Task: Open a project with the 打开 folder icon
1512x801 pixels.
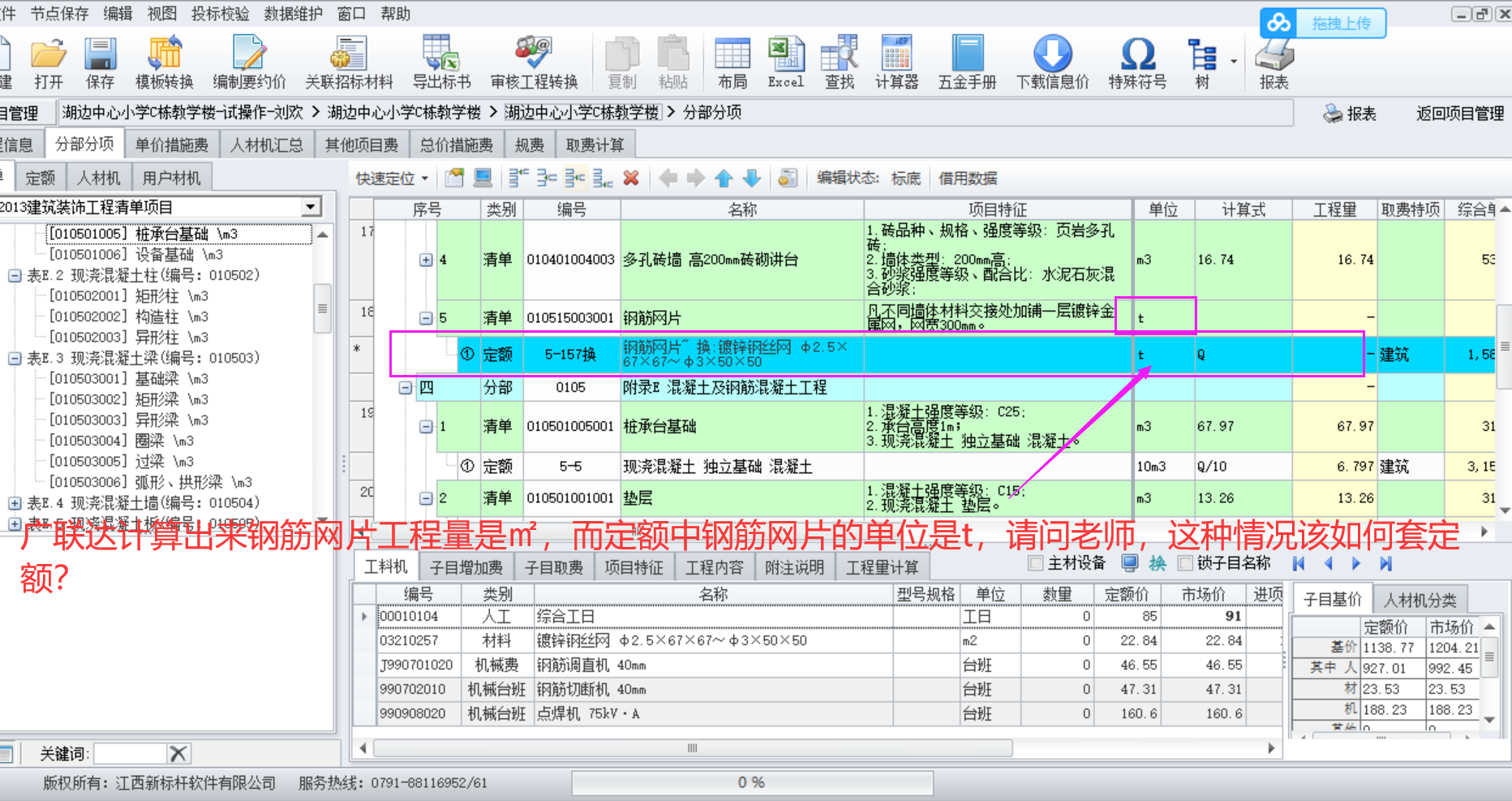Action: tap(49, 62)
